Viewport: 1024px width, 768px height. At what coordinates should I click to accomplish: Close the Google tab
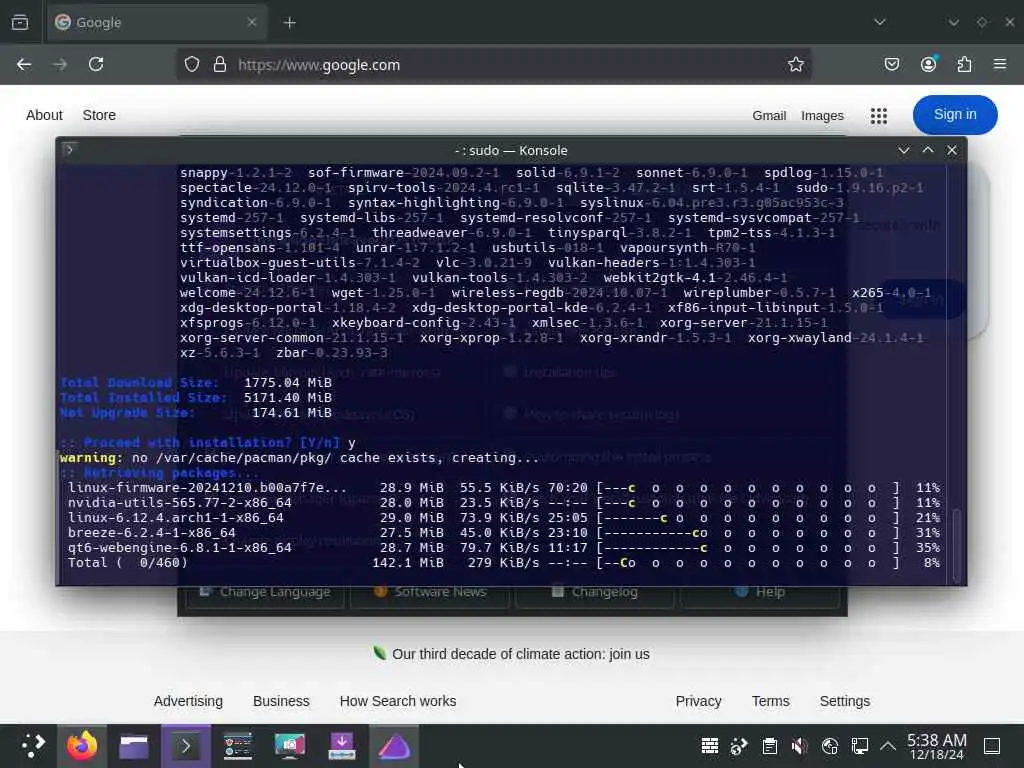pyautogui.click(x=252, y=22)
